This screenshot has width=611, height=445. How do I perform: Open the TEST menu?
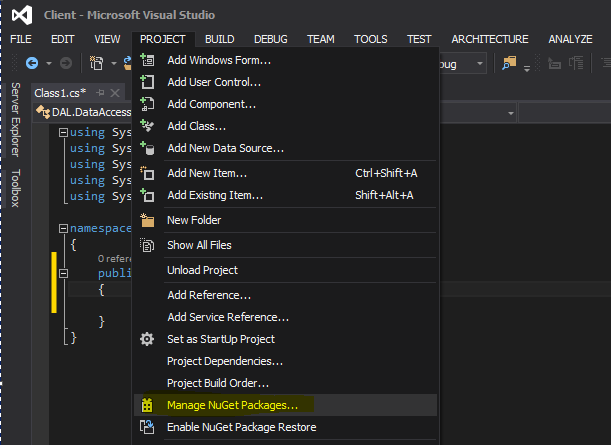click(419, 39)
